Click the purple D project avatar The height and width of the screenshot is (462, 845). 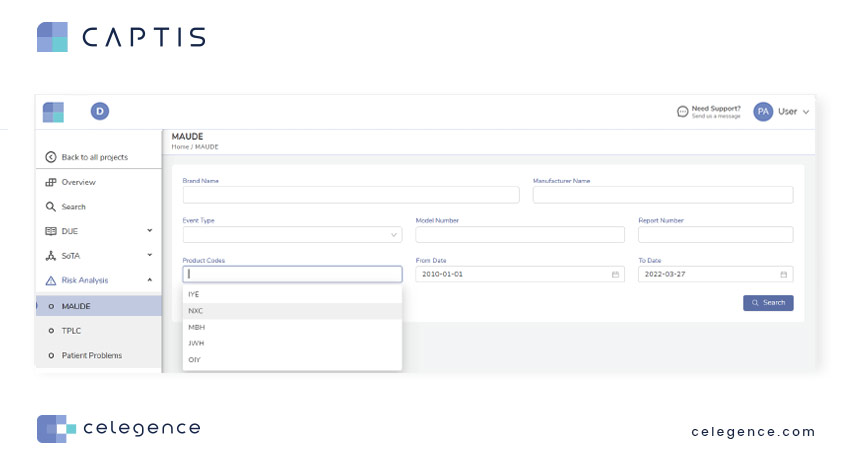tap(99, 111)
